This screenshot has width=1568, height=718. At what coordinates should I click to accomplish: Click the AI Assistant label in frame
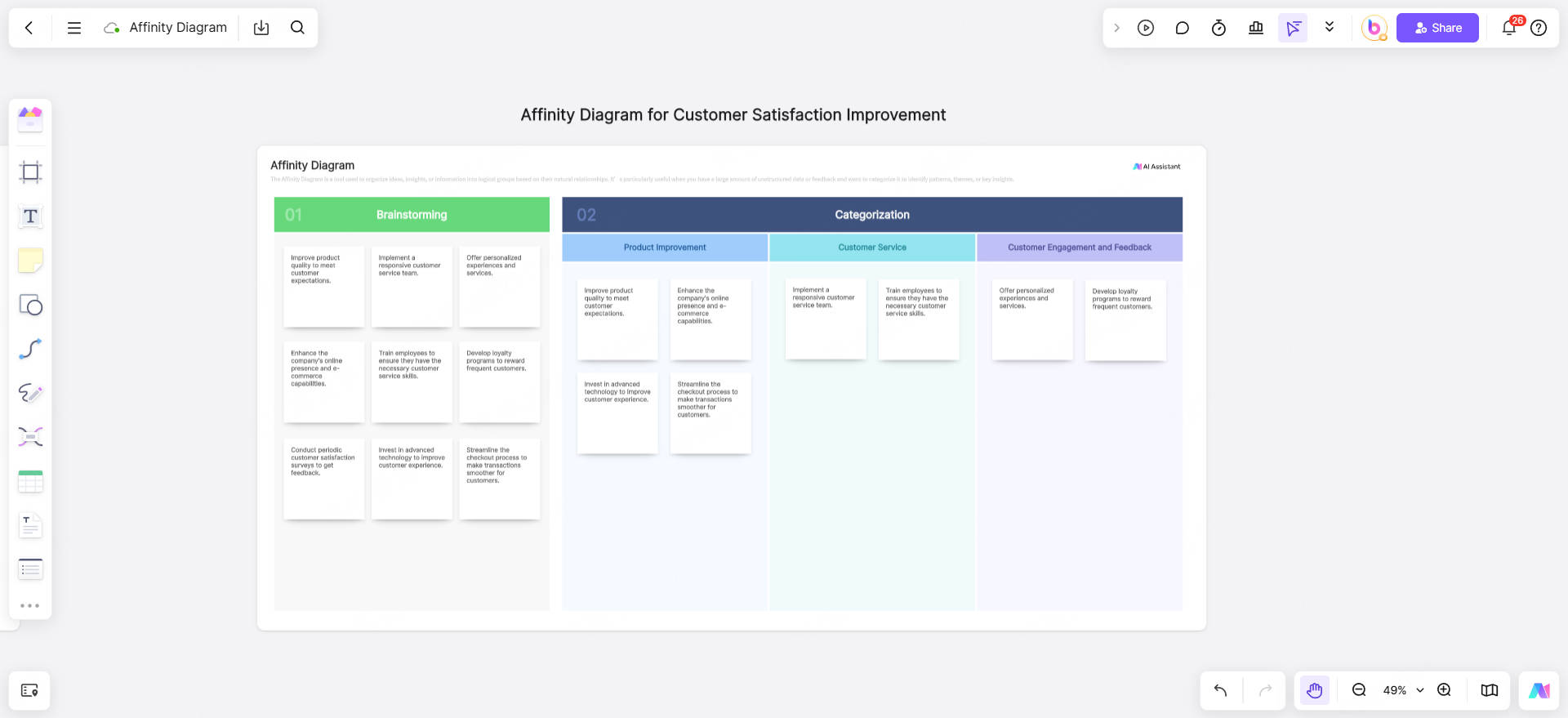click(x=1156, y=167)
